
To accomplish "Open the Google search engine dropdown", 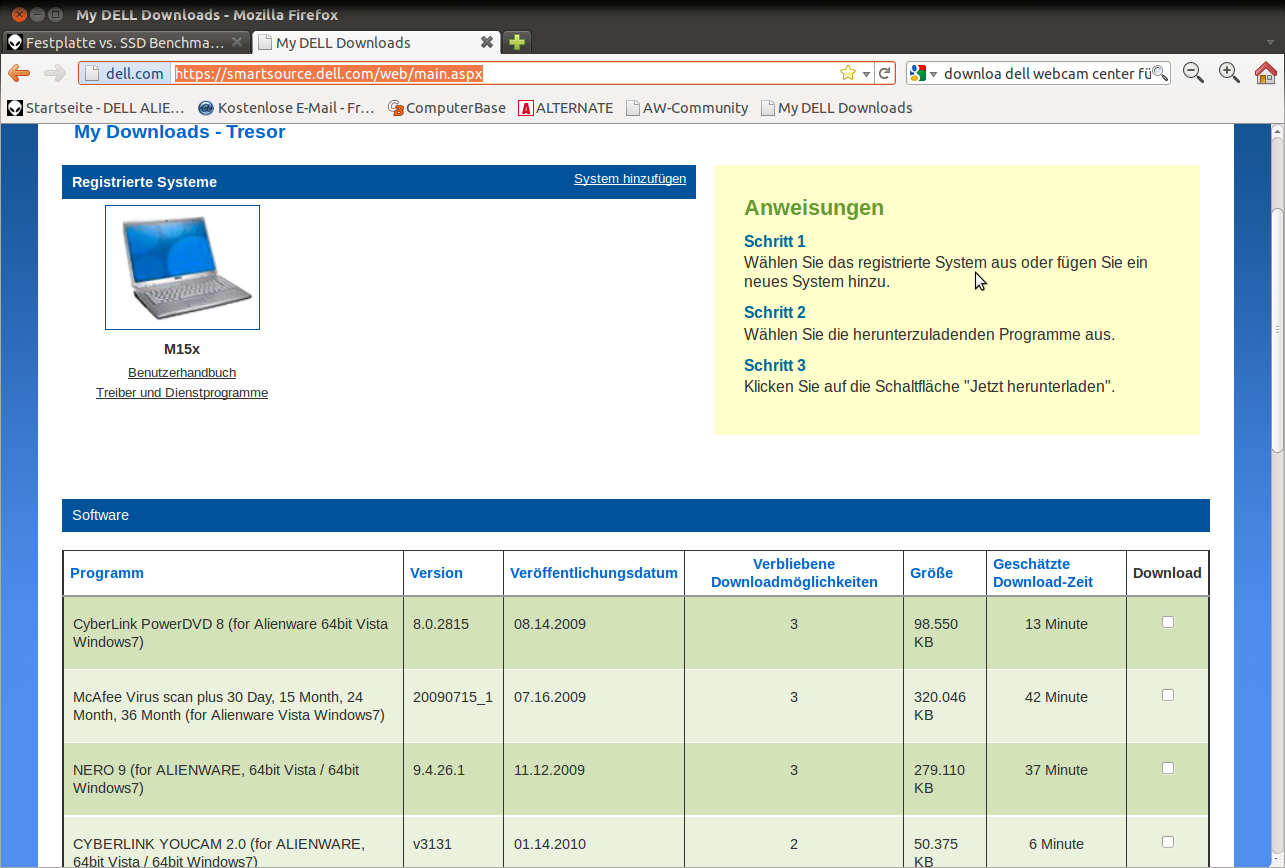I will [924, 73].
